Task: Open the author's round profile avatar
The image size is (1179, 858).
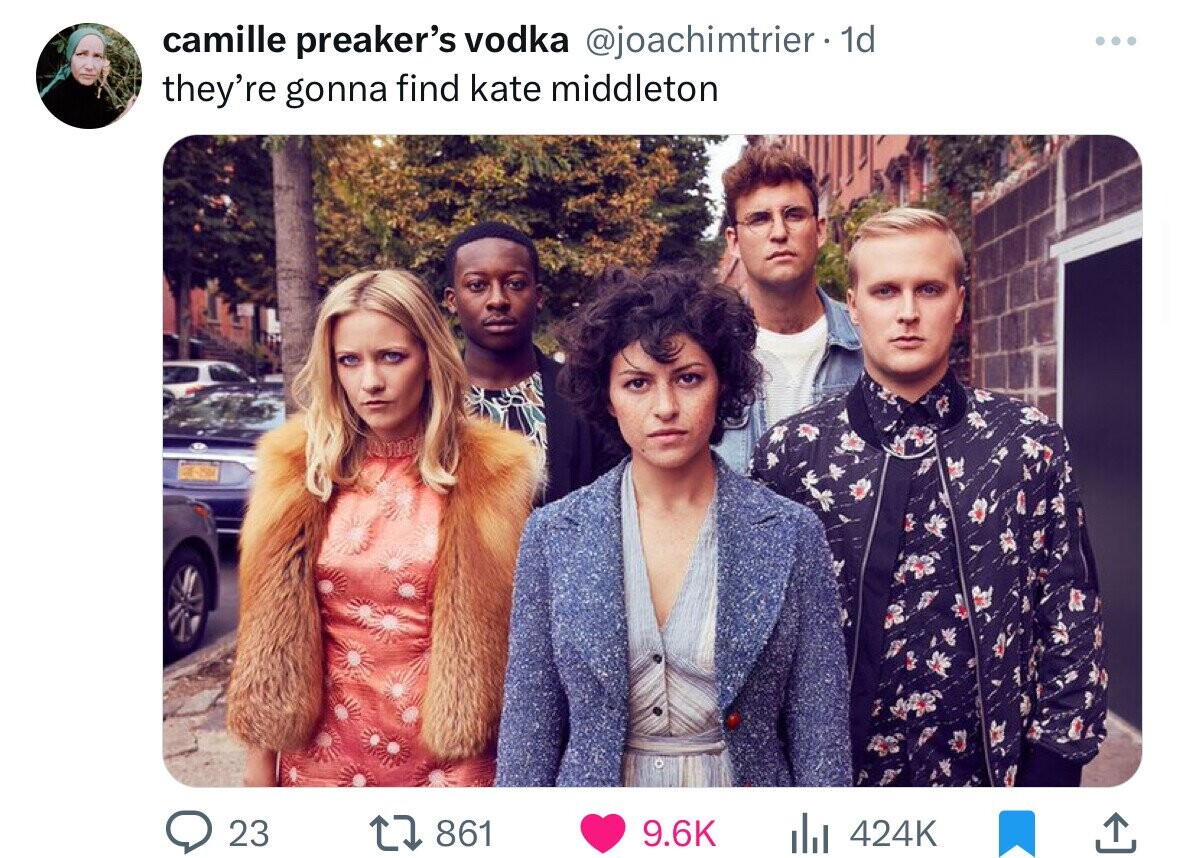Action: [89, 76]
